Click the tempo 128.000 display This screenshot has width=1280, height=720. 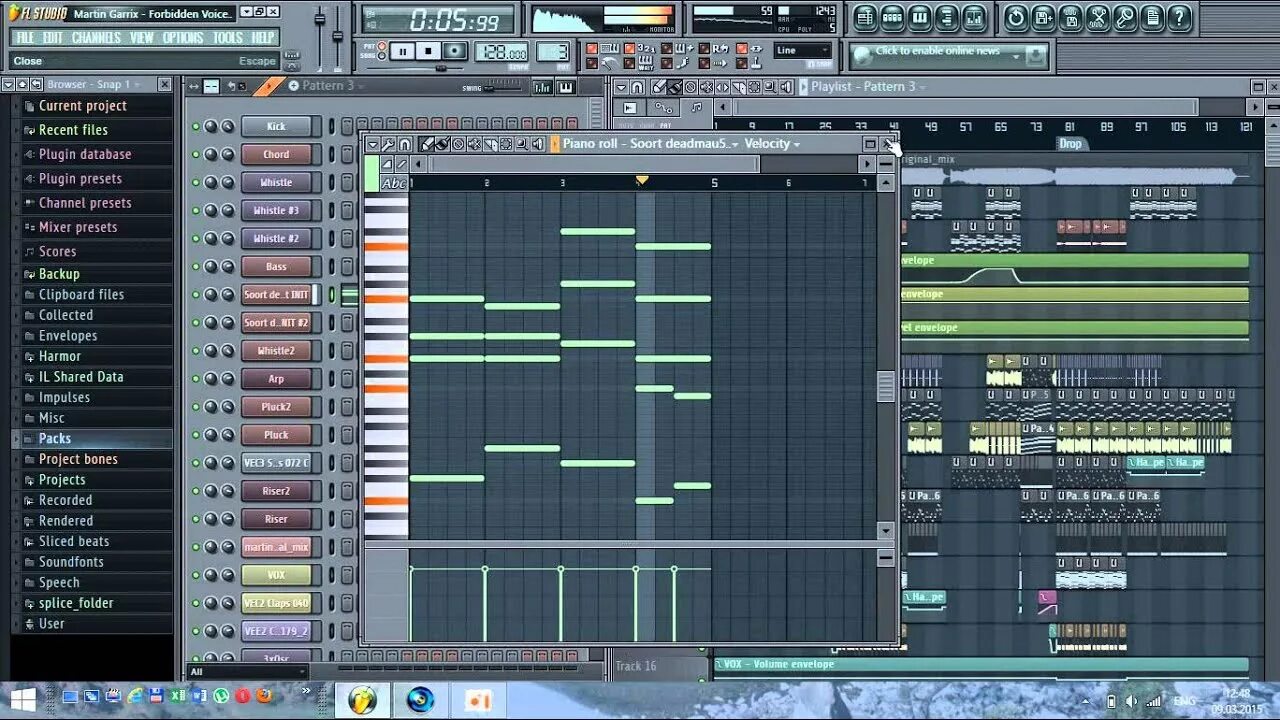tap(501, 53)
